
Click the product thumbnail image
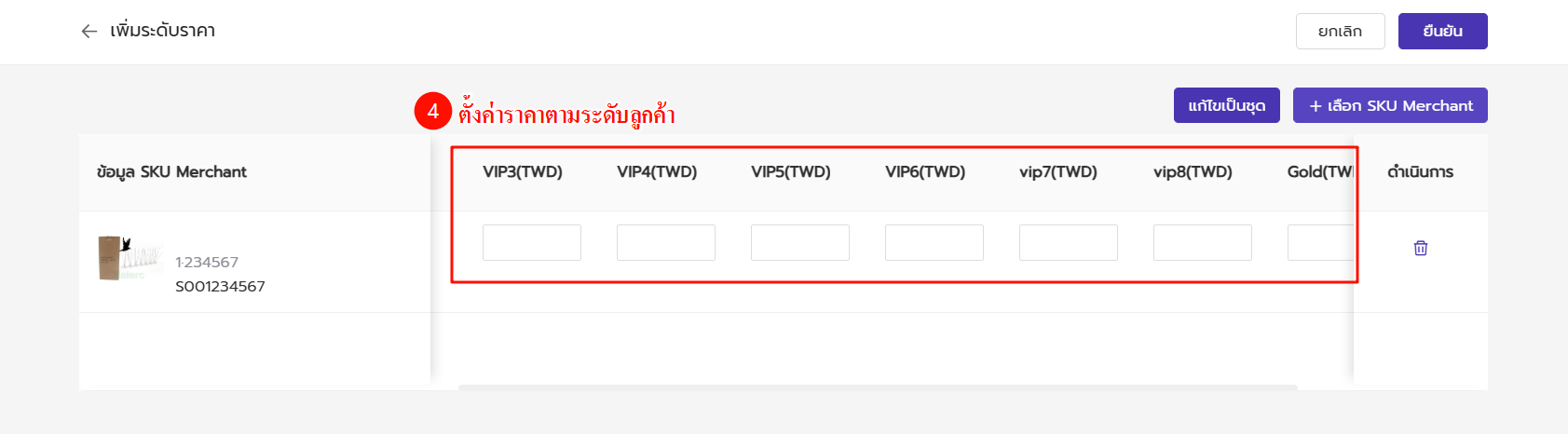click(x=129, y=258)
